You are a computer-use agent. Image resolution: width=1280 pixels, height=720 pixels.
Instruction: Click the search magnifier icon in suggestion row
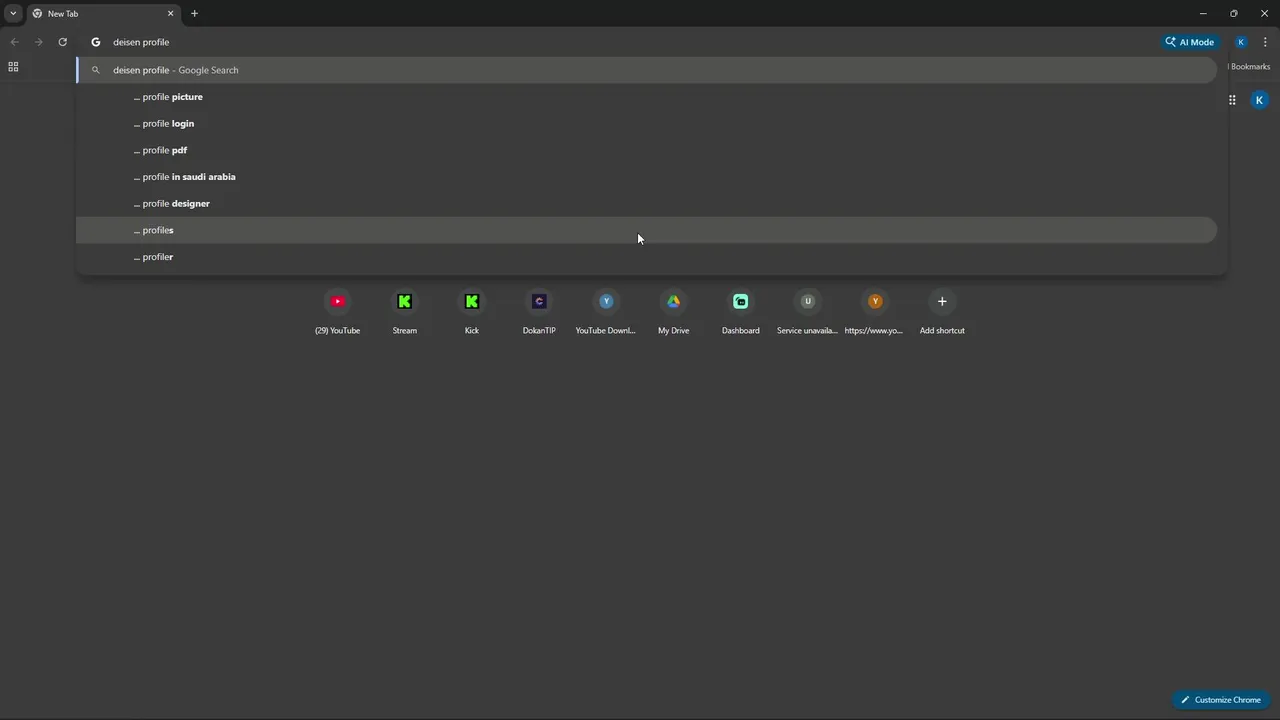(x=96, y=70)
